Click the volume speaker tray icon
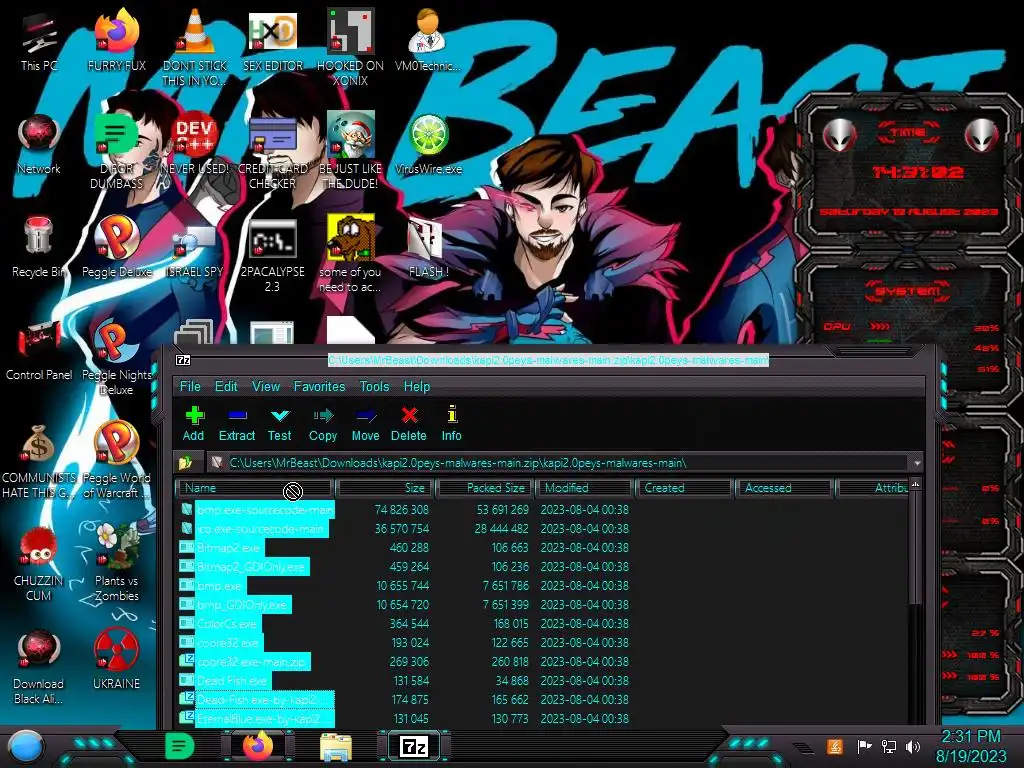1024x768 pixels. [x=913, y=746]
